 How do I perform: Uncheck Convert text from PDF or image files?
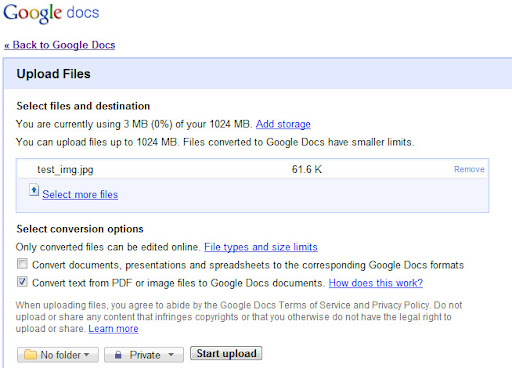pos(22,282)
